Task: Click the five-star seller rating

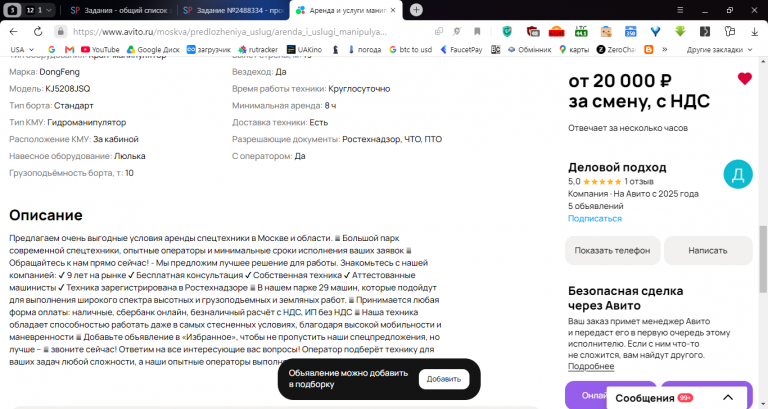Action: (x=602, y=181)
